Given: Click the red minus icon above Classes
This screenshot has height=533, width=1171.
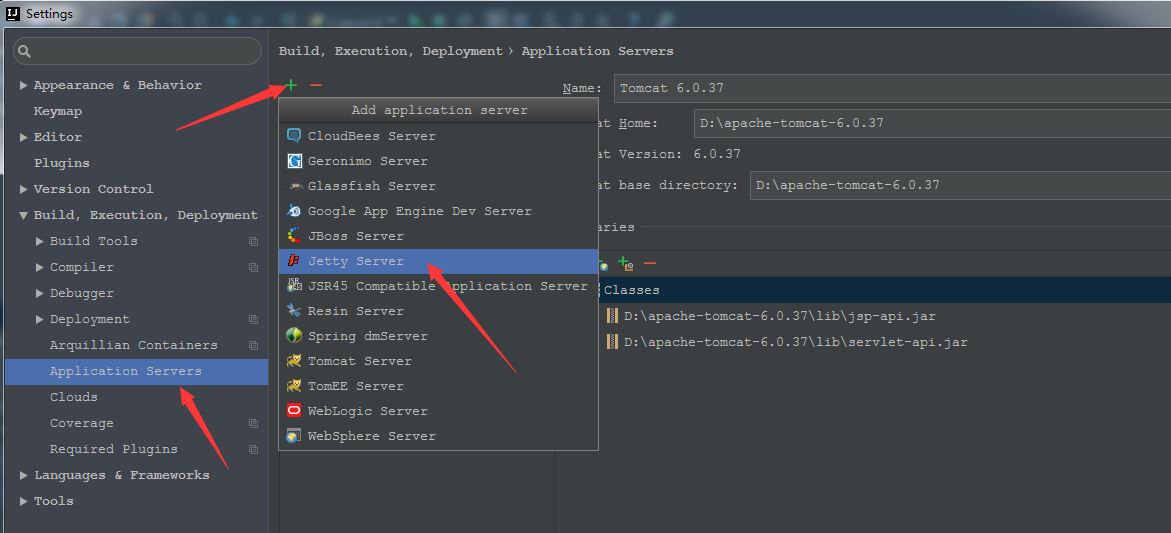Looking at the screenshot, I should pyautogui.click(x=650, y=263).
